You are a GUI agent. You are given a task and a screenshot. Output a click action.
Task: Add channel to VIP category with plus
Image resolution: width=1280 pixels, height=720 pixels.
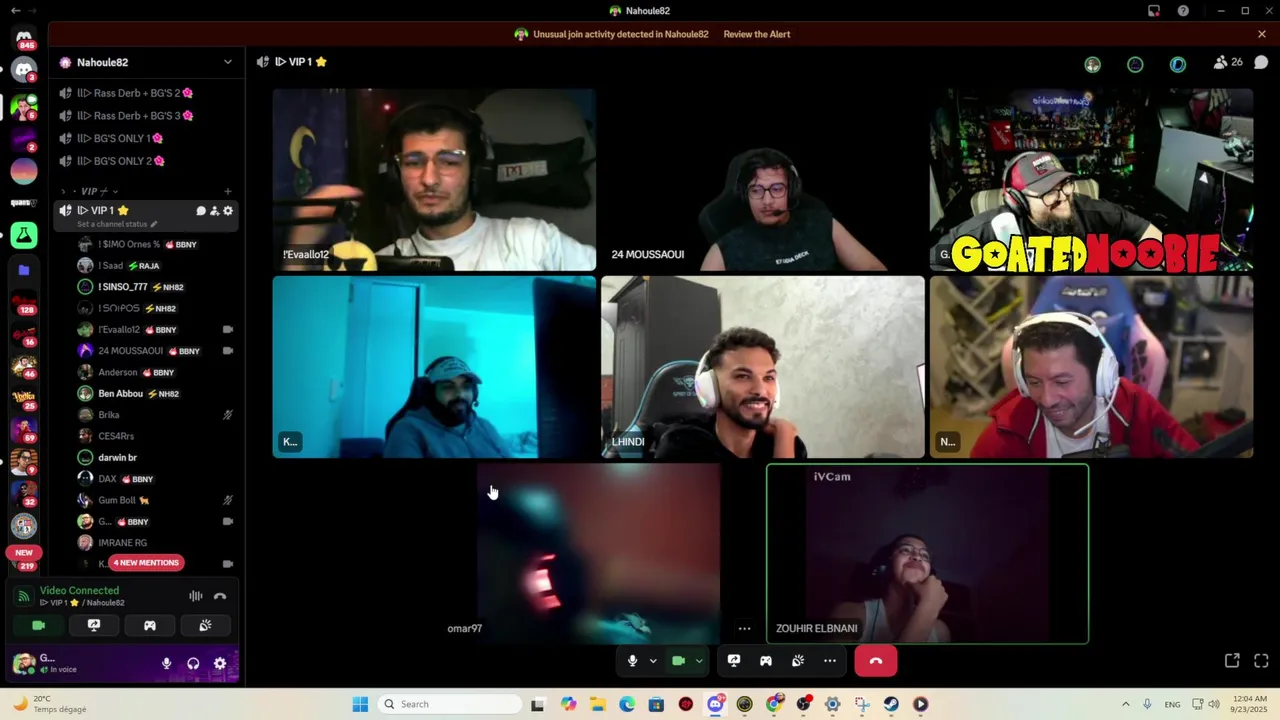pos(227,191)
